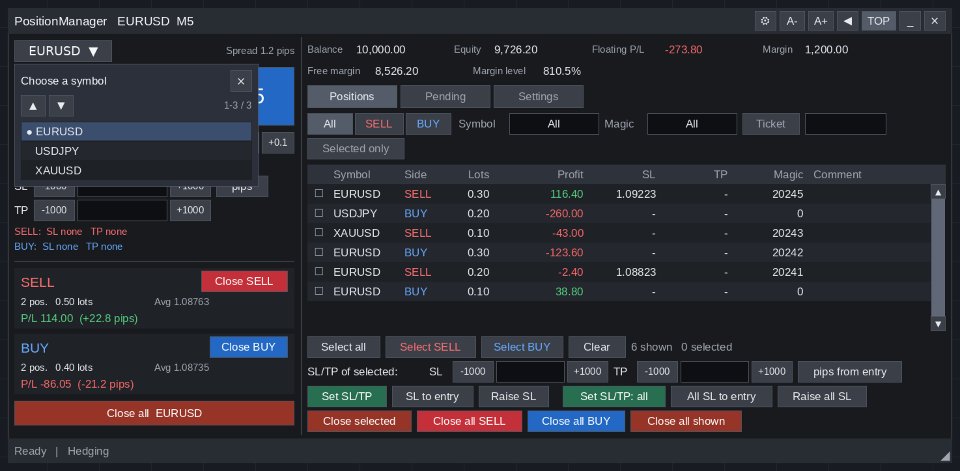Click the Ticket filter button
The width and height of the screenshot is (960, 471).
coord(771,124)
